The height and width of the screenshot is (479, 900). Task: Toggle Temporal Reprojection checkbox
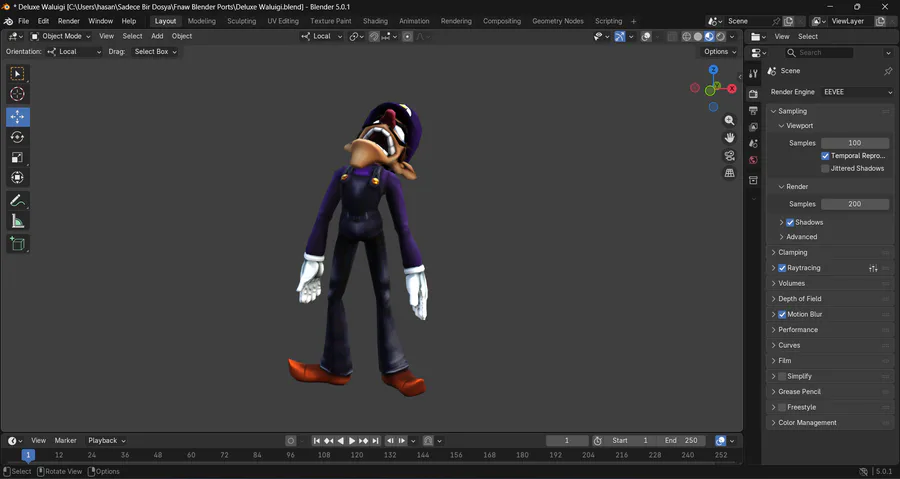[825, 156]
